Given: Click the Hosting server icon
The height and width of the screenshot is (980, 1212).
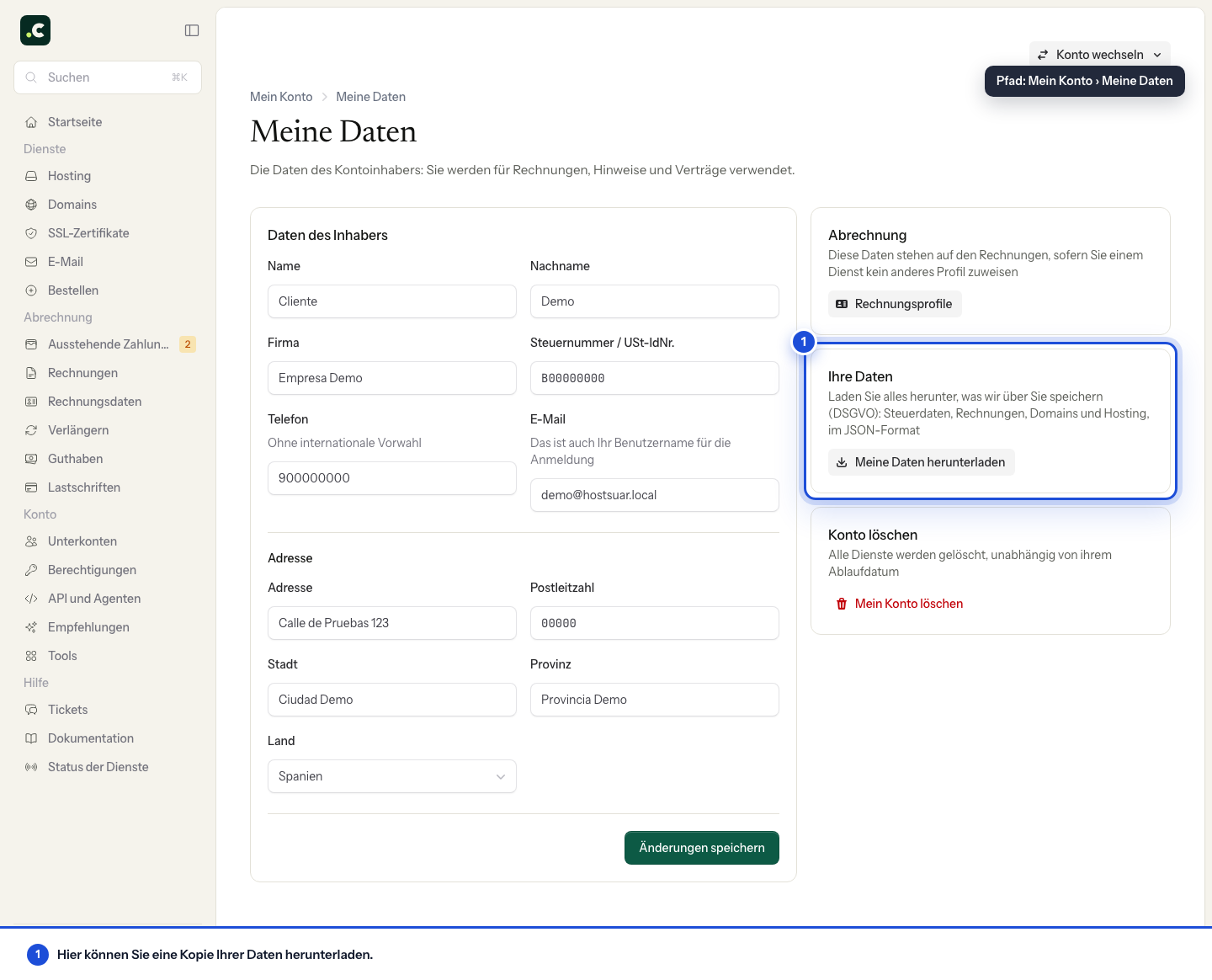Looking at the screenshot, I should tap(31, 176).
